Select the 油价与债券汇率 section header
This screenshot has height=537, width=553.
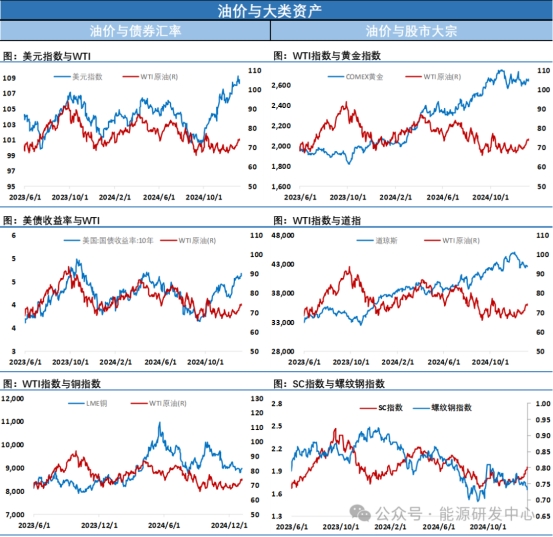click(x=135, y=31)
